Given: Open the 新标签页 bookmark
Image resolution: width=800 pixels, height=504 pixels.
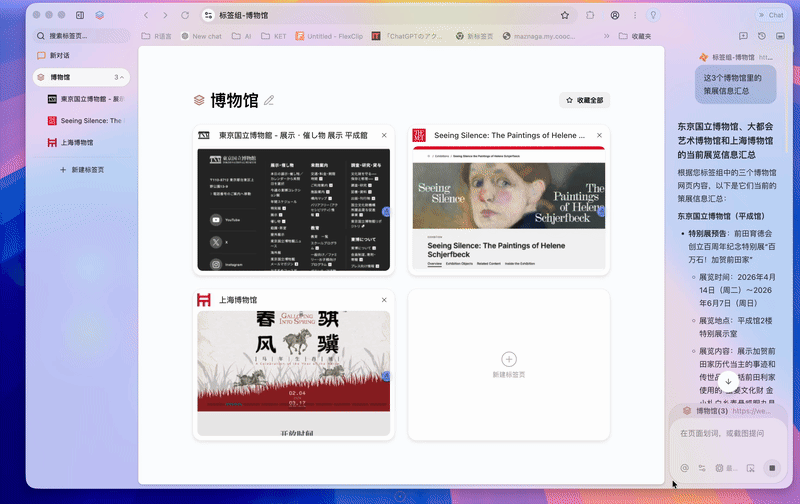Looking at the screenshot, I should (x=474, y=36).
